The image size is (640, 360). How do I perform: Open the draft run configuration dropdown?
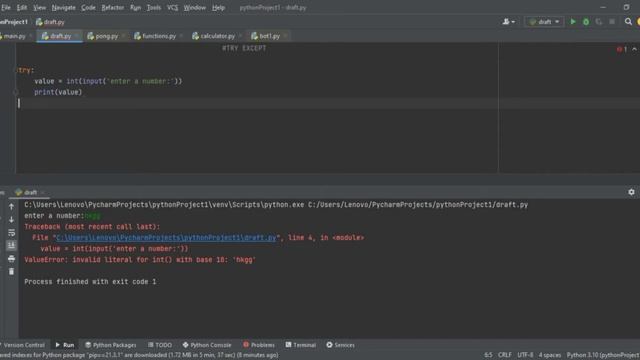(x=544, y=22)
